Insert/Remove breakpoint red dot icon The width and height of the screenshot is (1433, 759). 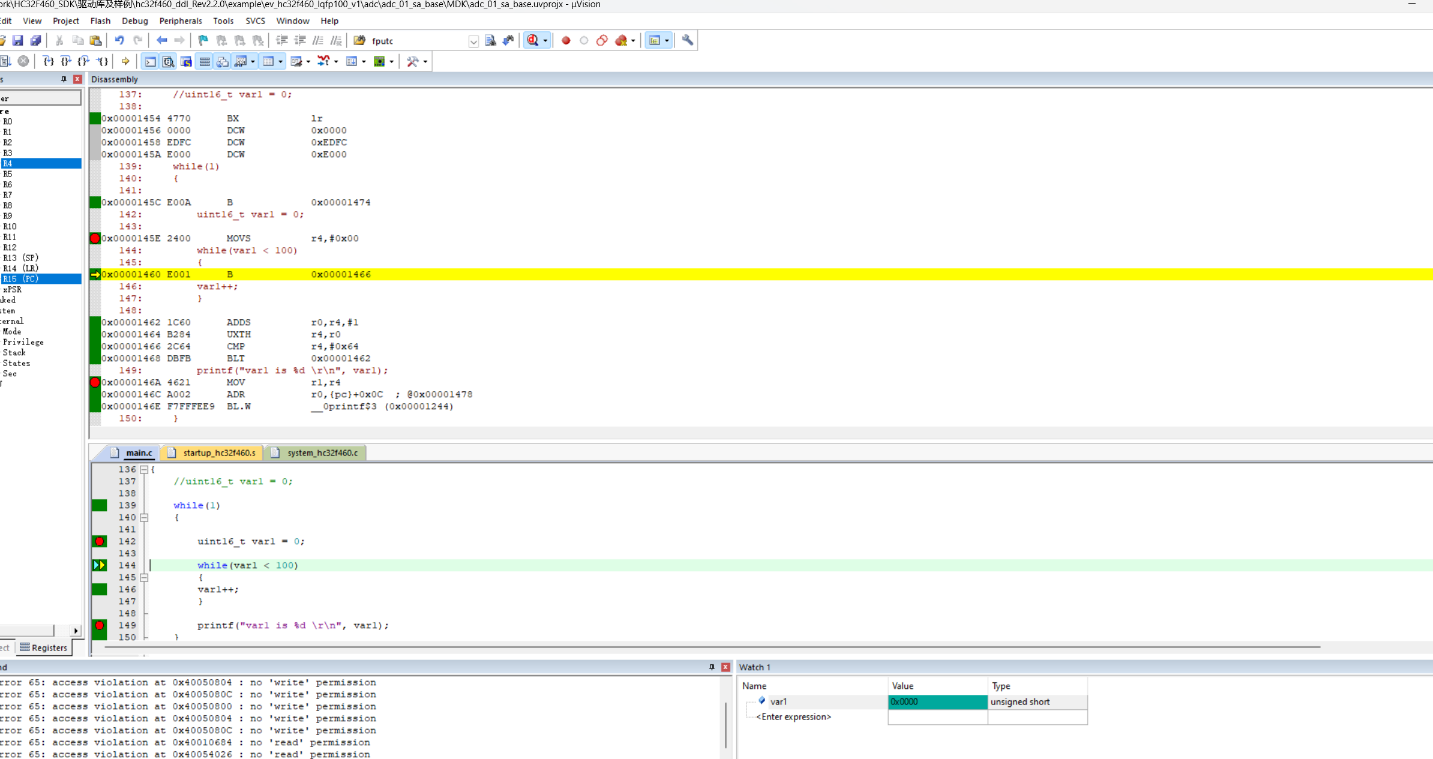[566, 41]
